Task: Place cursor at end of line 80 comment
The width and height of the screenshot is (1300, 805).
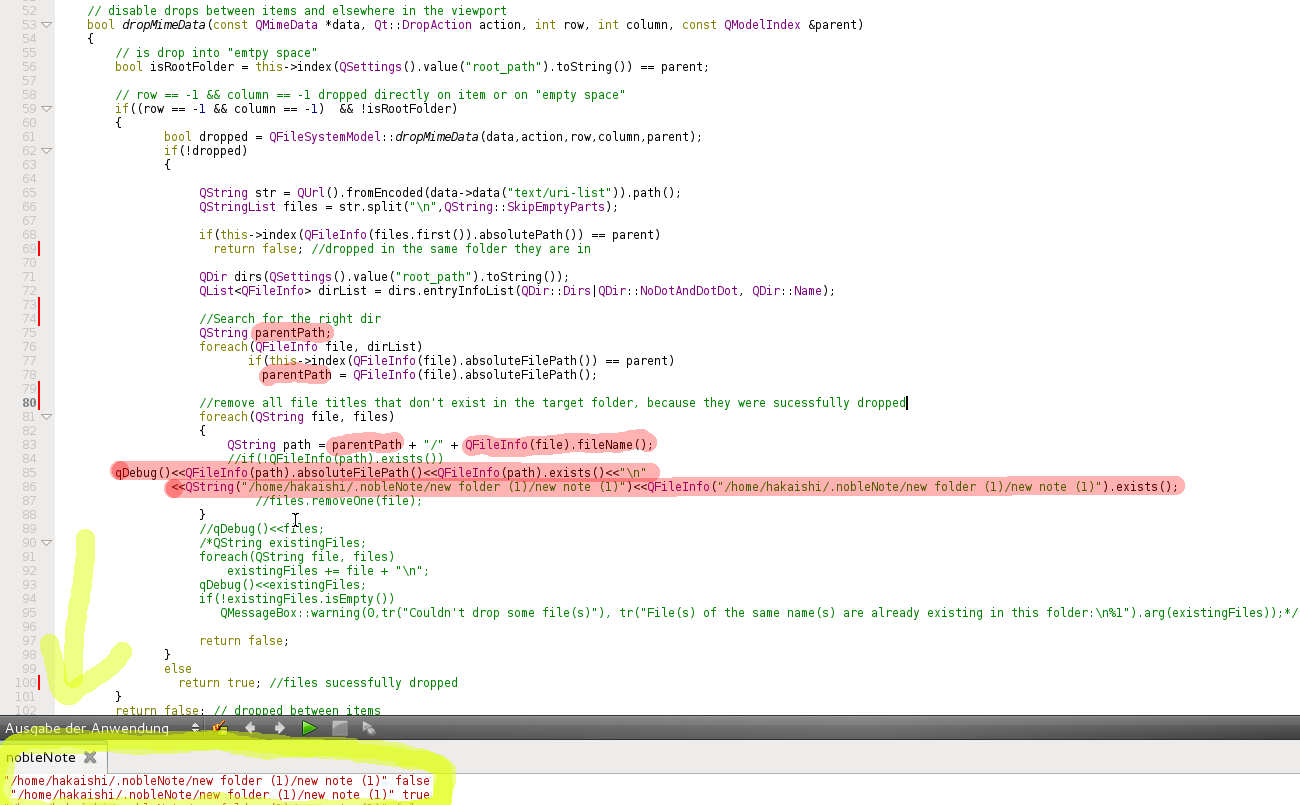Action: click(x=906, y=403)
